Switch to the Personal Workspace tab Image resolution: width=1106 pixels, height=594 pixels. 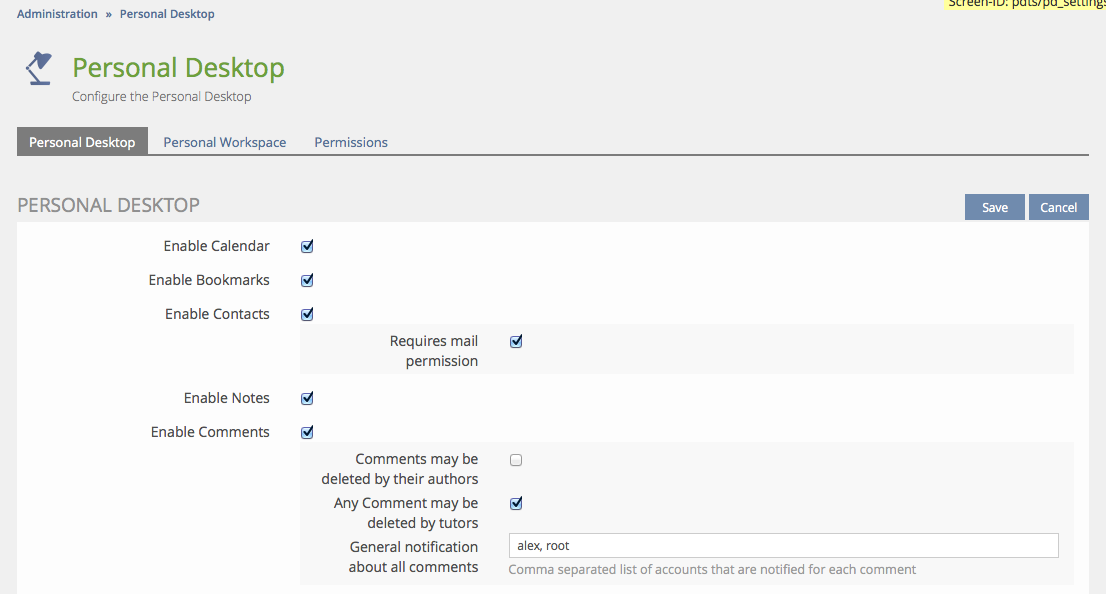224,142
